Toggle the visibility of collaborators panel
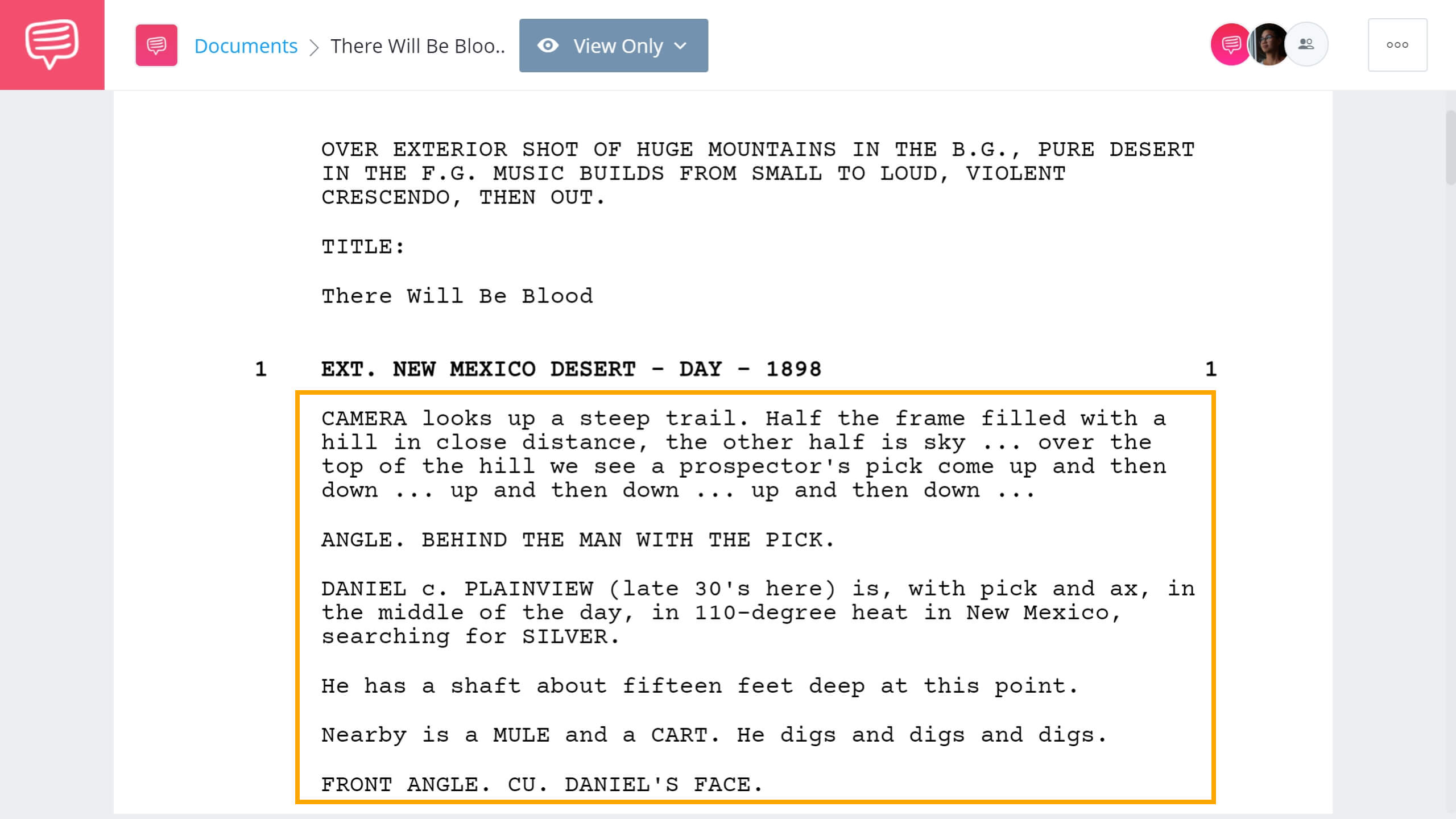This screenshot has height=819, width=1456. 1306,45
